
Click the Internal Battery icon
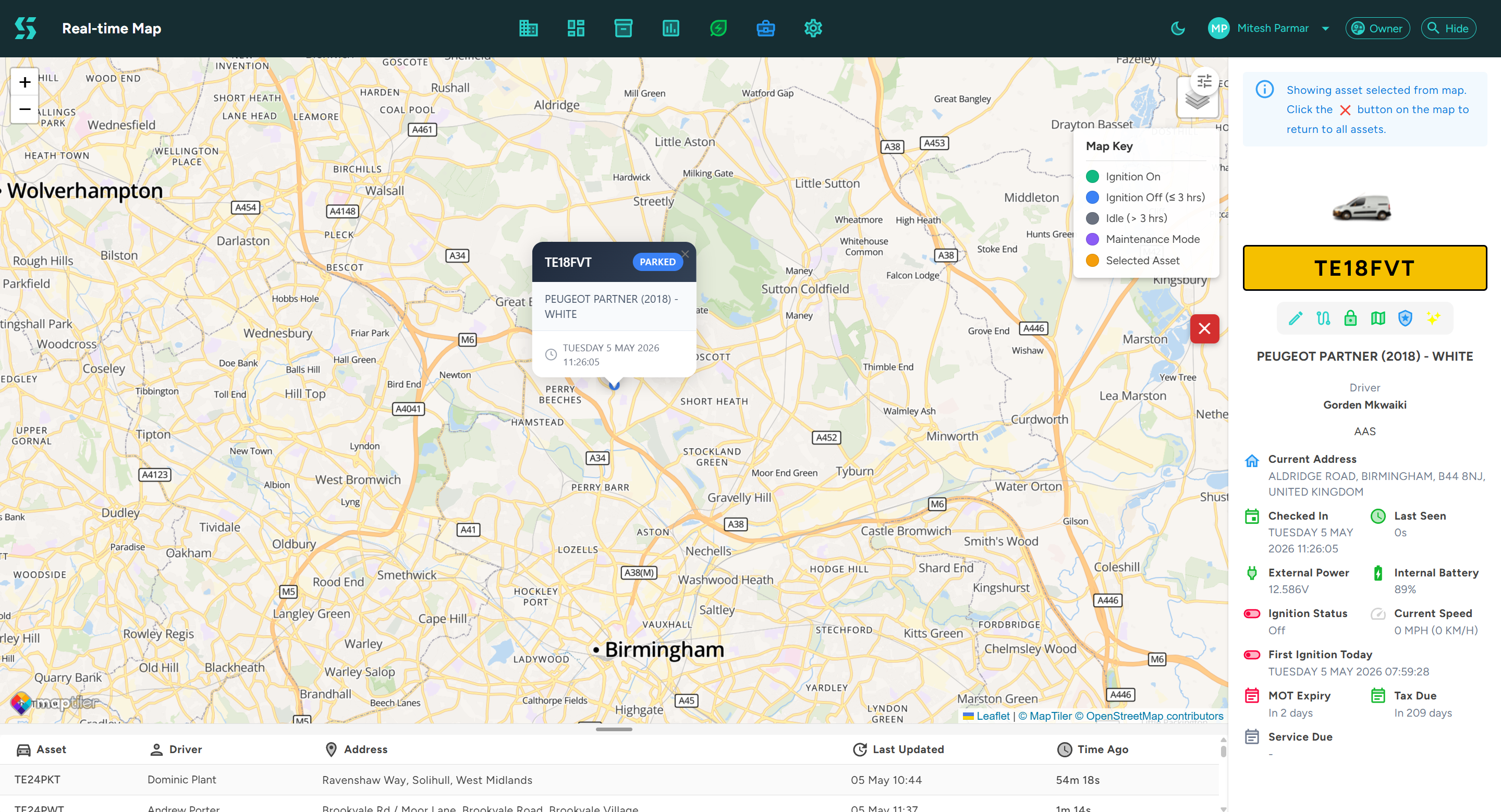pyautogui.click(x=1377, y=573)
